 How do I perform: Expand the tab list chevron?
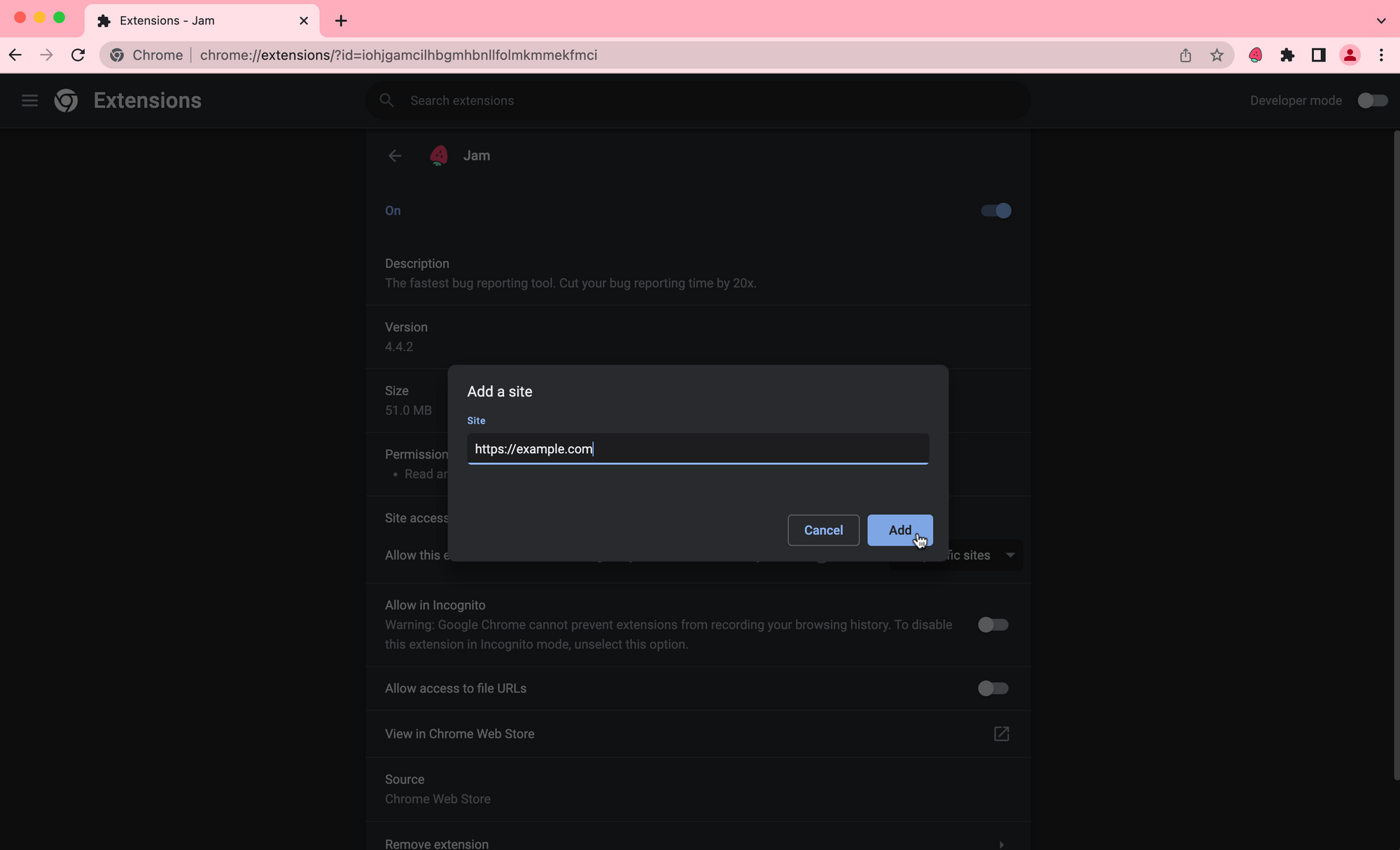pos(1380,20)
